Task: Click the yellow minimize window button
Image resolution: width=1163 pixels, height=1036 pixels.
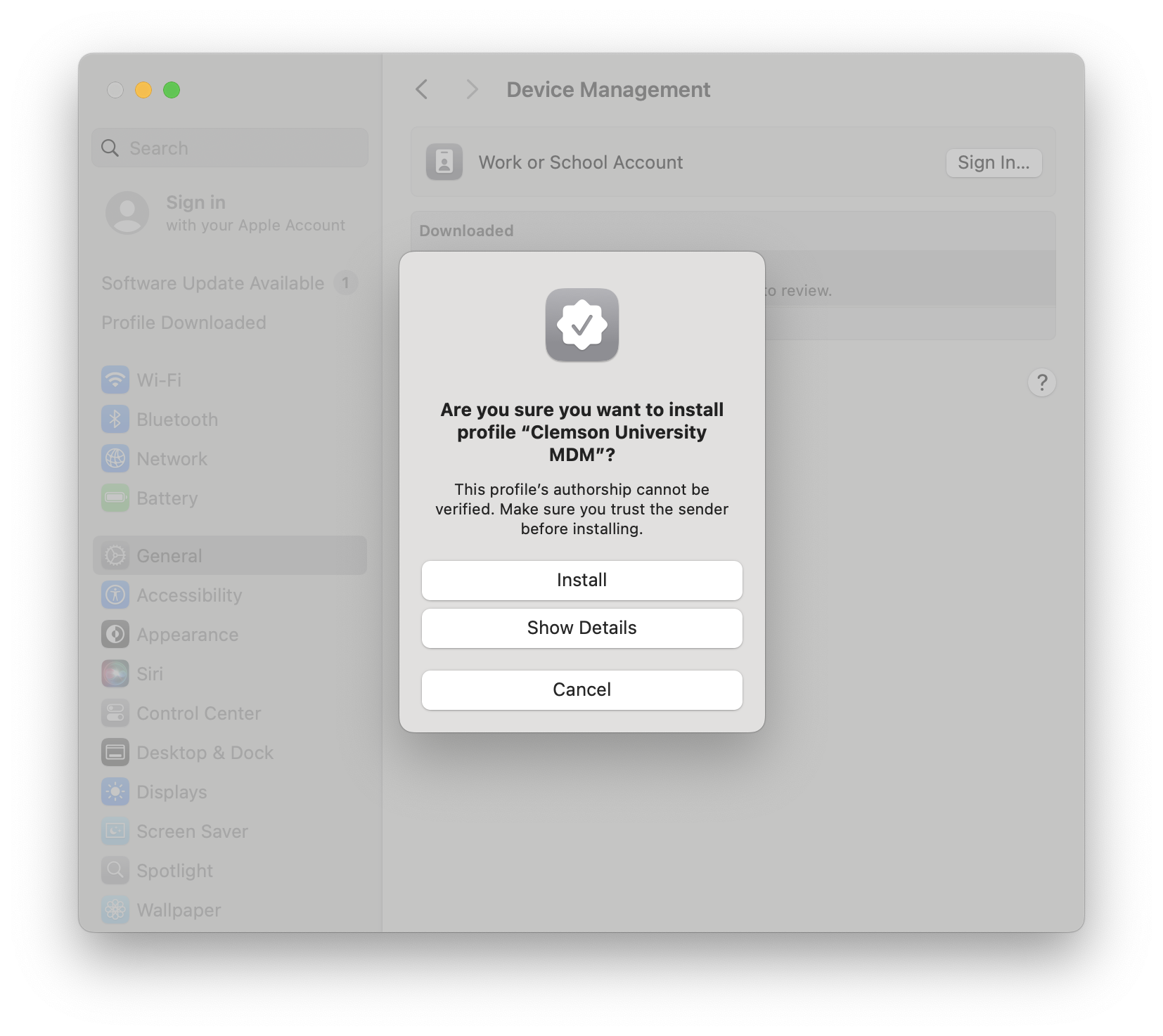Action: pos(143,90)
